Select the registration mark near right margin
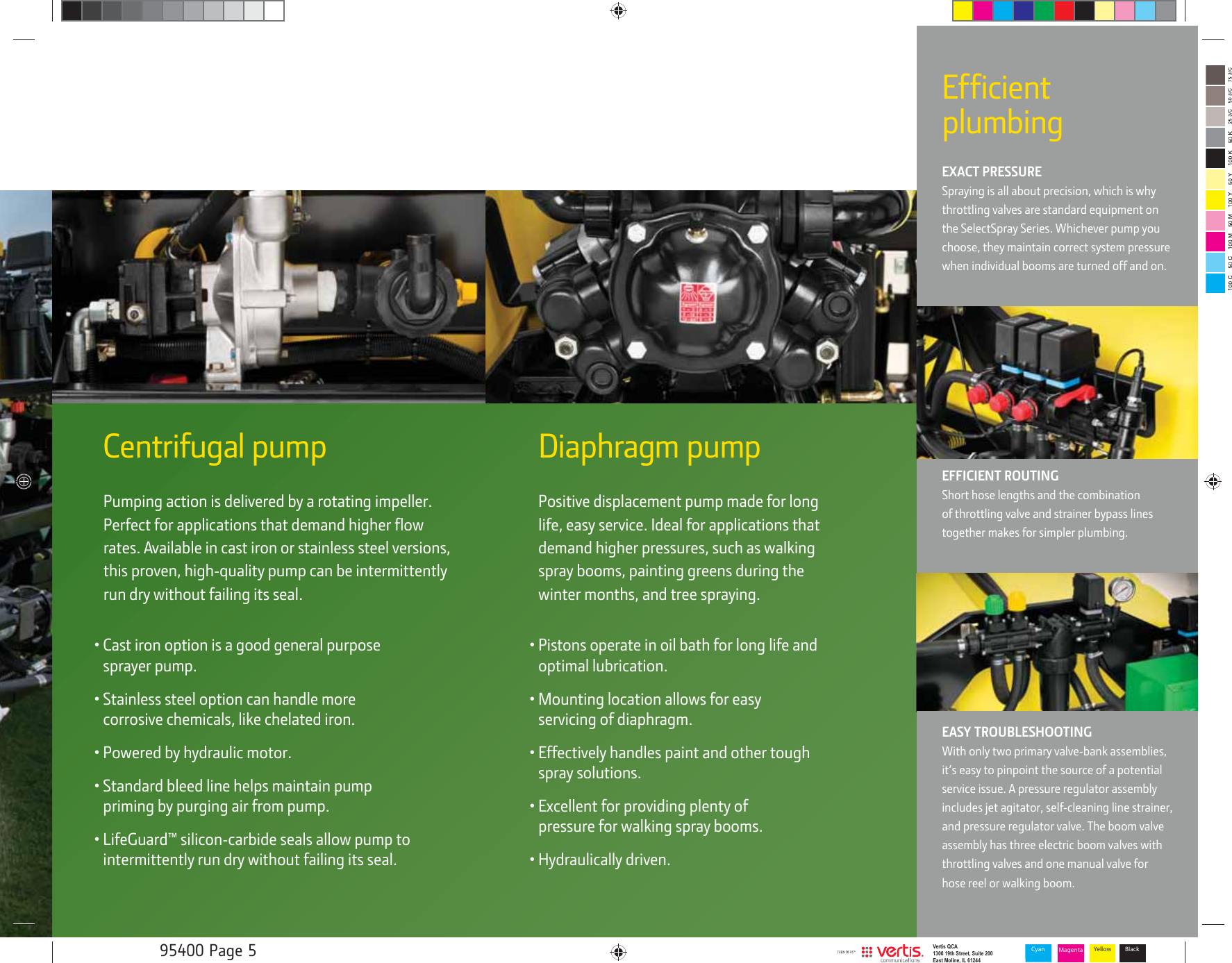Screen dimensions: 1232x963 1212,480
